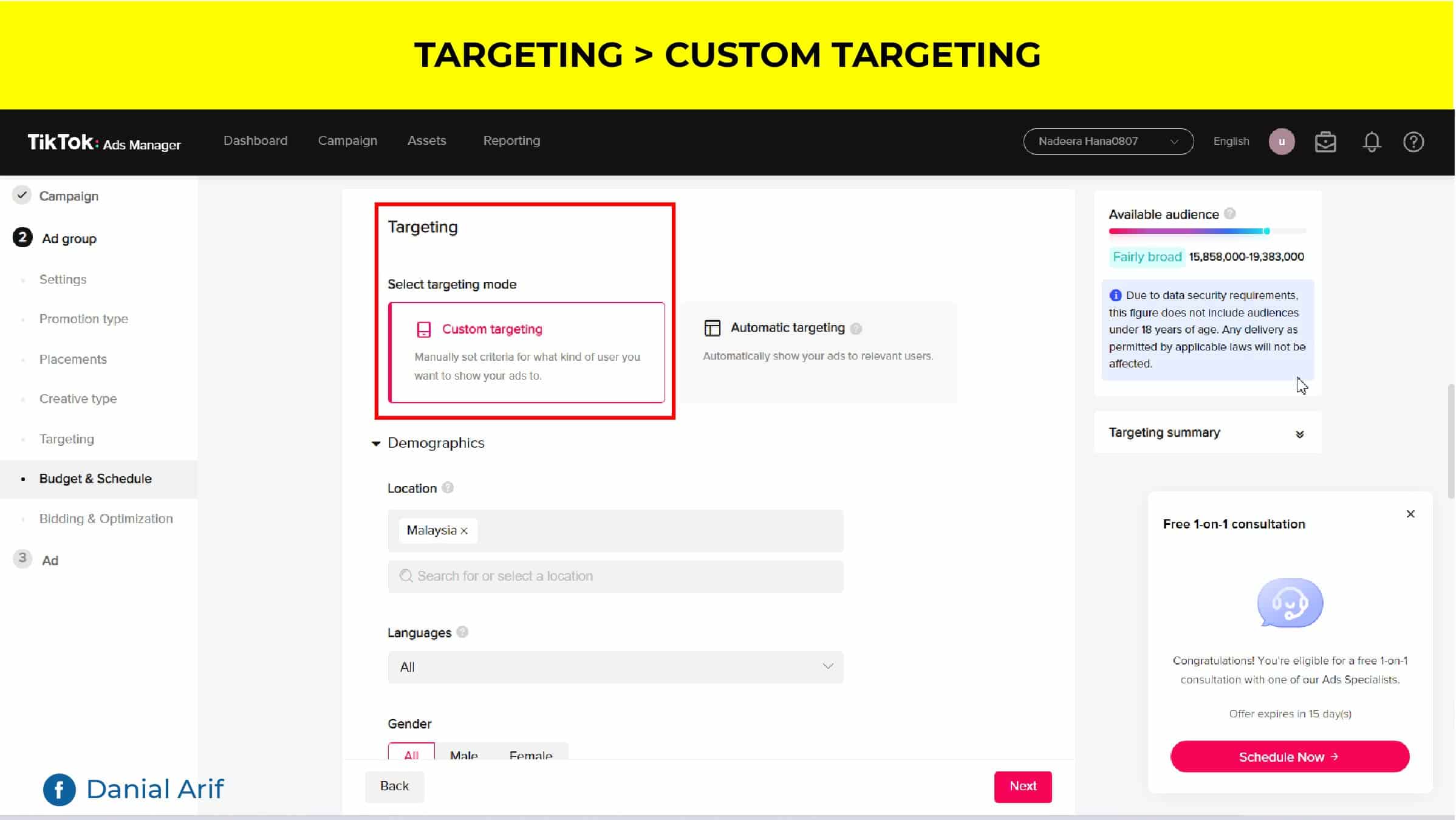1456x820 pixels.
Task: Click Available audience info icon
Action: [x=1229, y=214]
